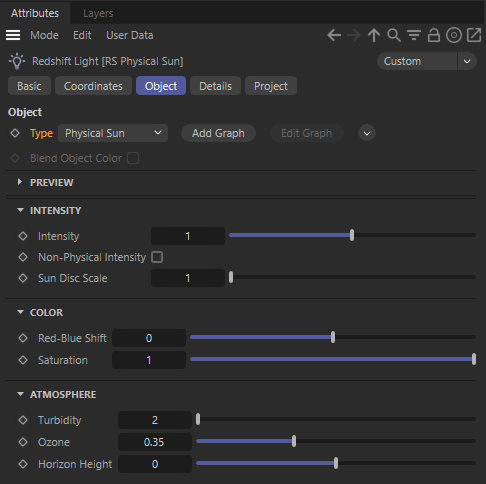Viewport: 486px width, 484px height.
Task: Go back with the left arrow icon
Action: [x=334, y=35]
